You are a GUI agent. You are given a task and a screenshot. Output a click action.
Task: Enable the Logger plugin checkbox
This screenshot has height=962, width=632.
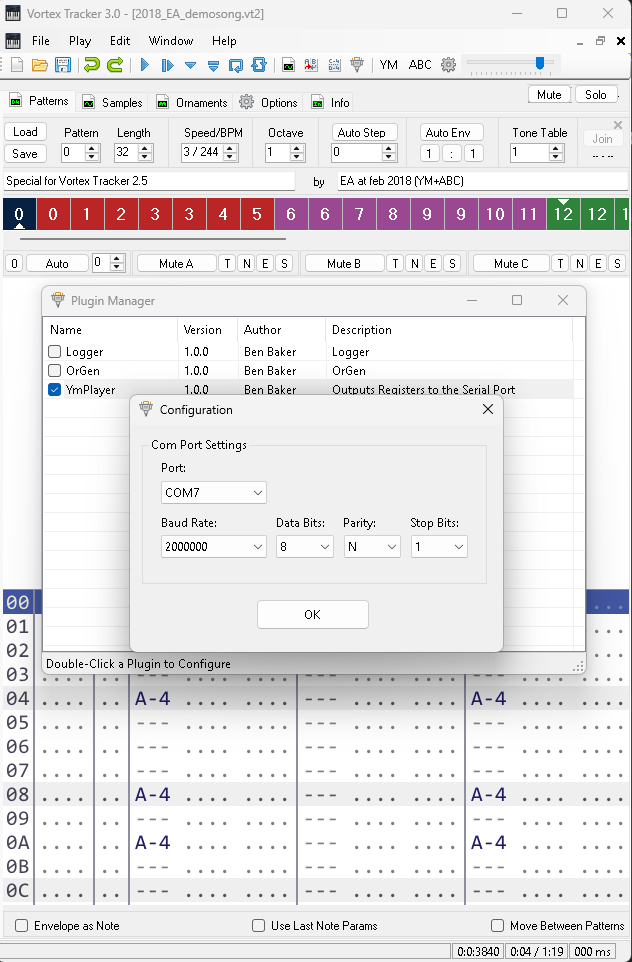click(55, 352)
